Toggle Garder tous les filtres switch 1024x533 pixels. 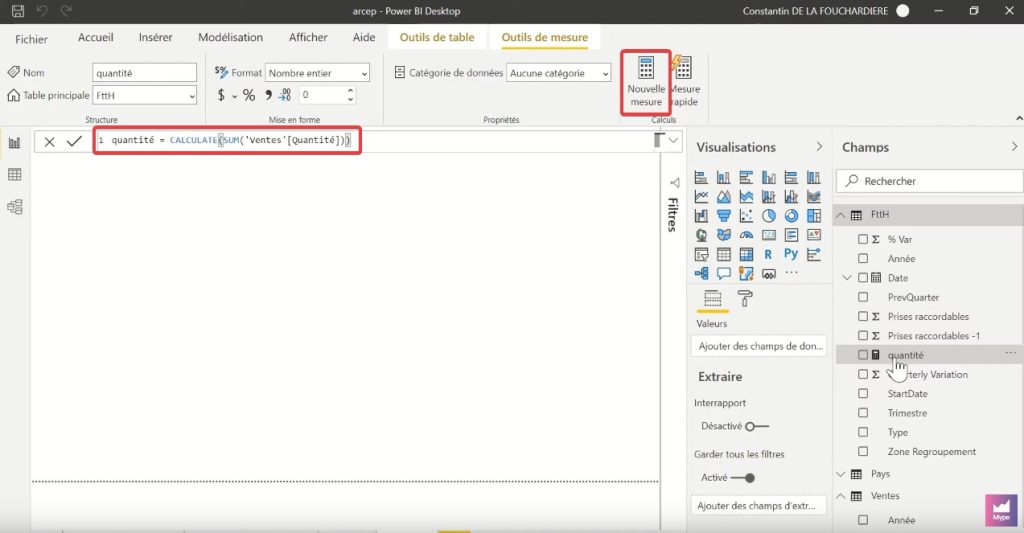[743, 478]
